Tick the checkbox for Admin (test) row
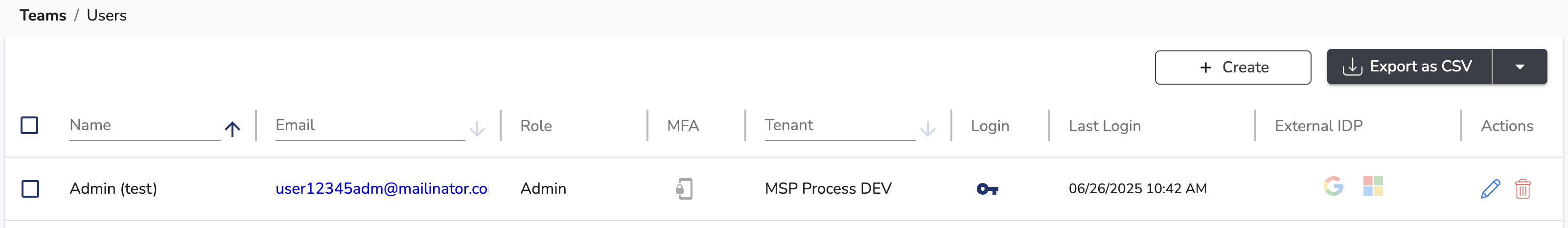 (30, 188)
